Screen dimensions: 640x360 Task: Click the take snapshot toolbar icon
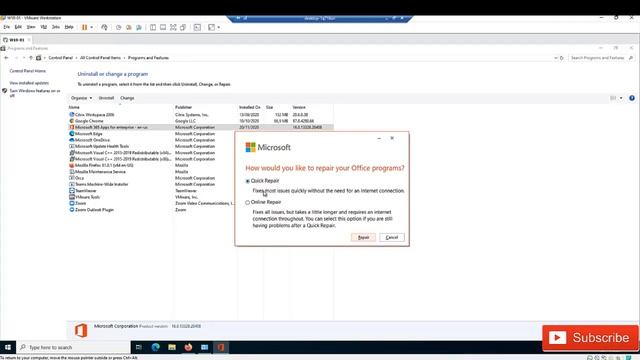[118, 27]
